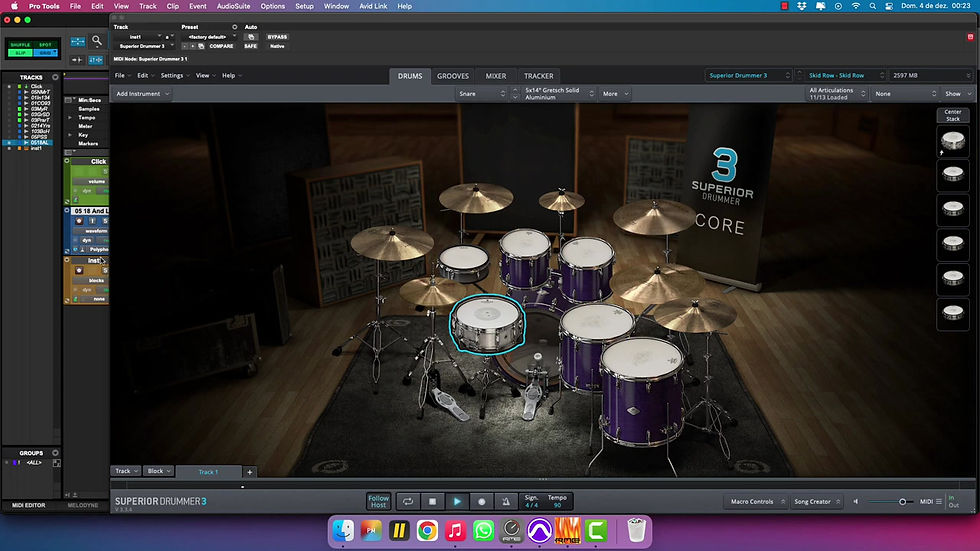The width and height of the screenshot is (980, 551).
Task: Open the Add Instrument dropdown
Action: (x=142, y=94)
